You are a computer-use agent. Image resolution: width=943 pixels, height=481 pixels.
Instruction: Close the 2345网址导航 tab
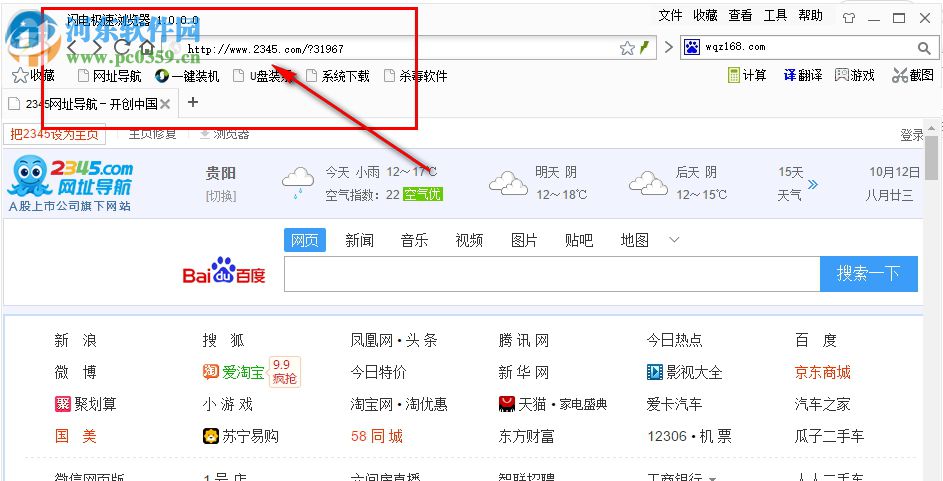(165, 105)
